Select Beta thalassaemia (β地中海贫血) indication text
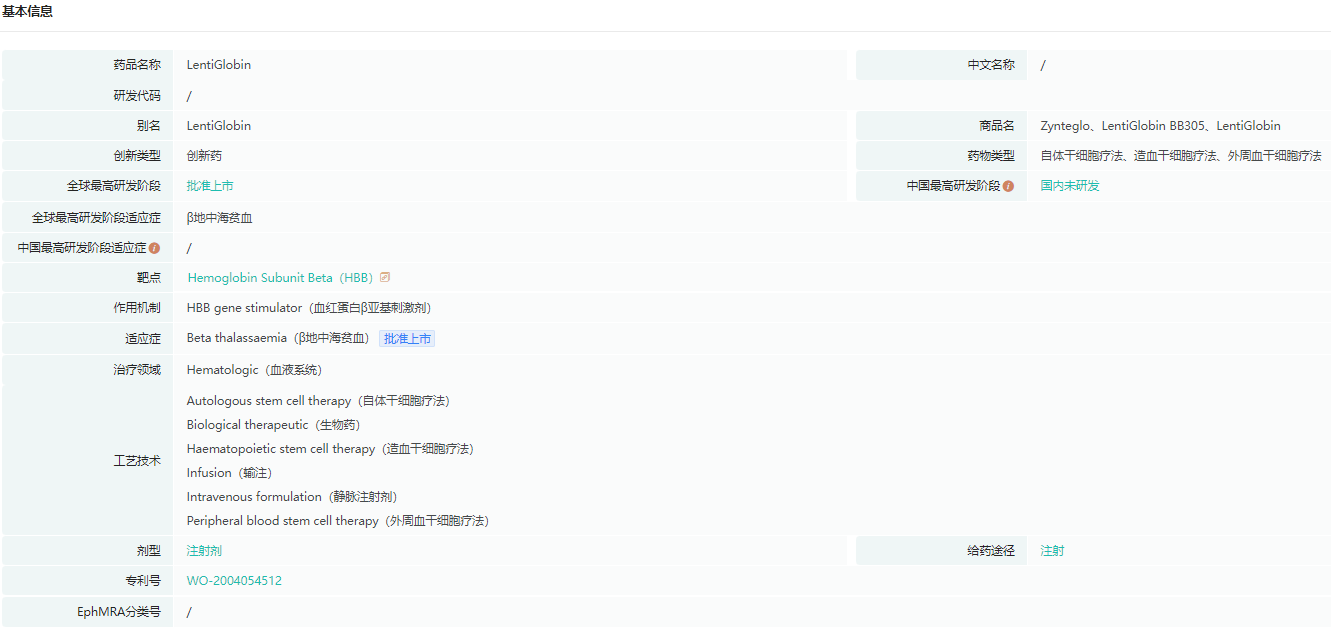This screenshot has width=1331, height=630. pos(278,339)
